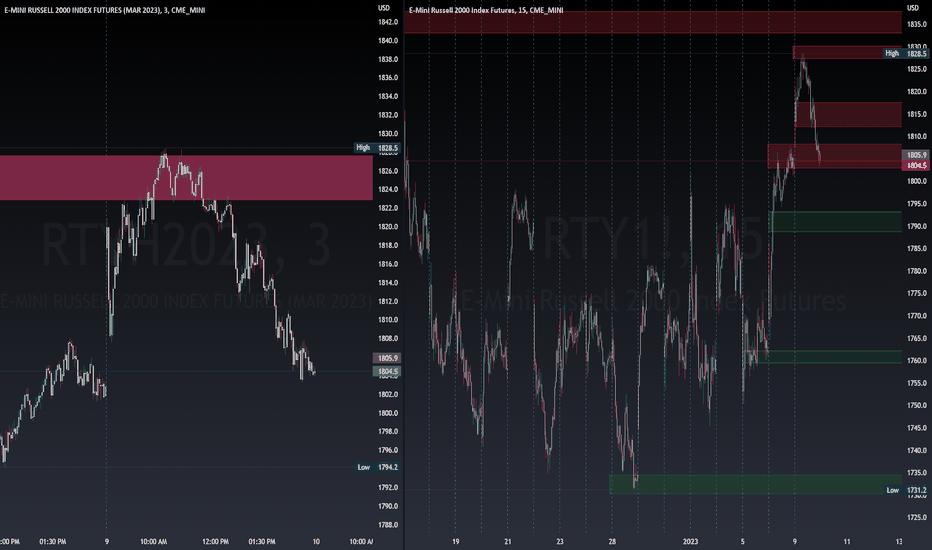
Task: Click the 1835.0 price scale label
Action: pos(917,24)
